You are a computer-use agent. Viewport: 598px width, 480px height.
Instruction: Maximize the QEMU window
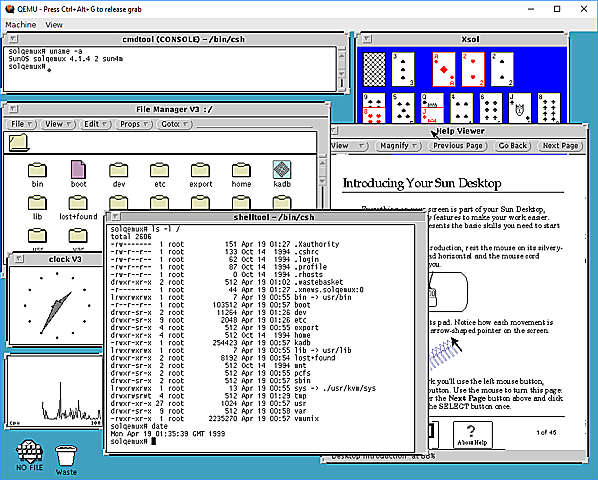coord(557,9)
